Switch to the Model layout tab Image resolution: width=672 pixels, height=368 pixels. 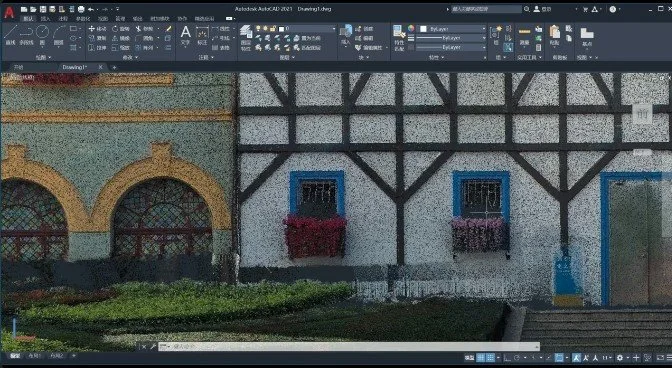15,356
